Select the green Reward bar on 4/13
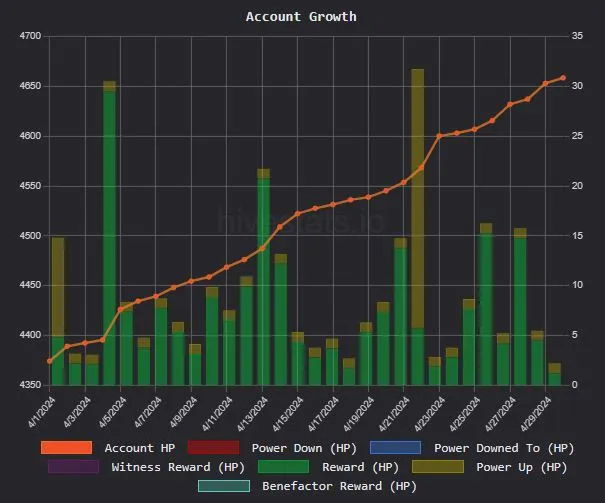 pos(264,282)
